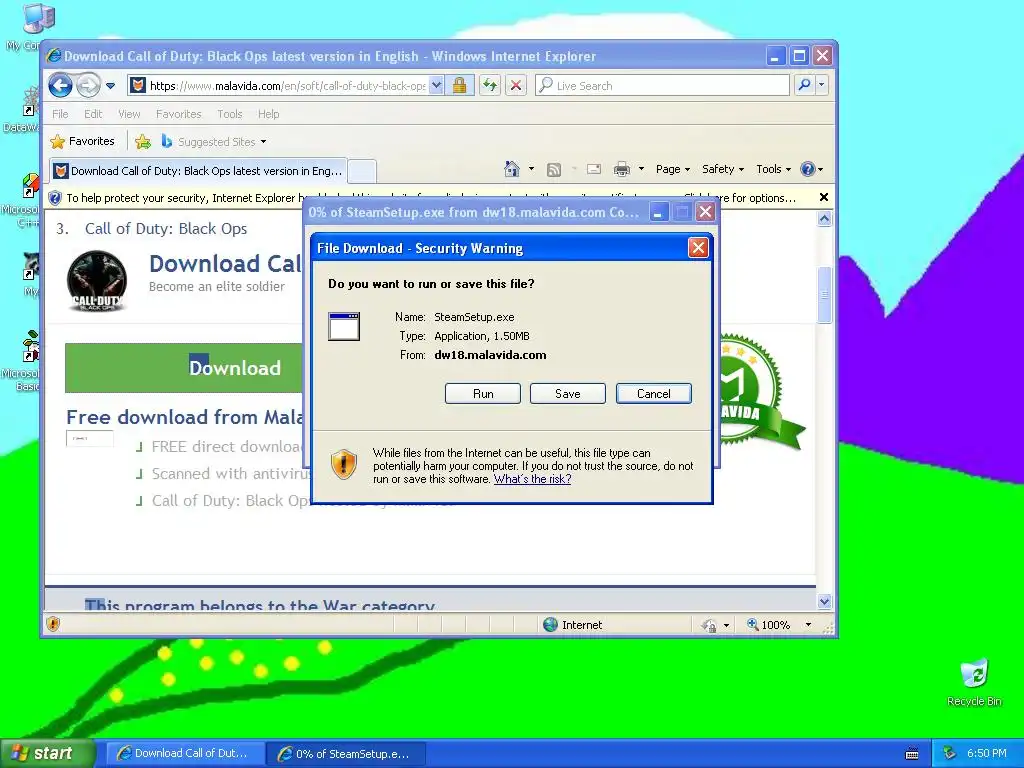Image resolution: width=1024 pixels, height=768 pixels.
Task: Click the 100% zoom level button
Action: pos(769,625)
